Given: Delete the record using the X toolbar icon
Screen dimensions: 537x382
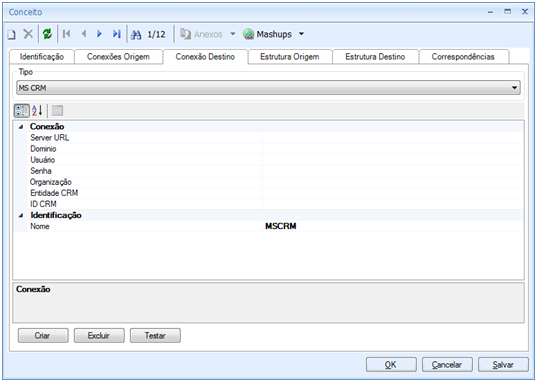Looking at the screenshot, I should tap(28, 34).
